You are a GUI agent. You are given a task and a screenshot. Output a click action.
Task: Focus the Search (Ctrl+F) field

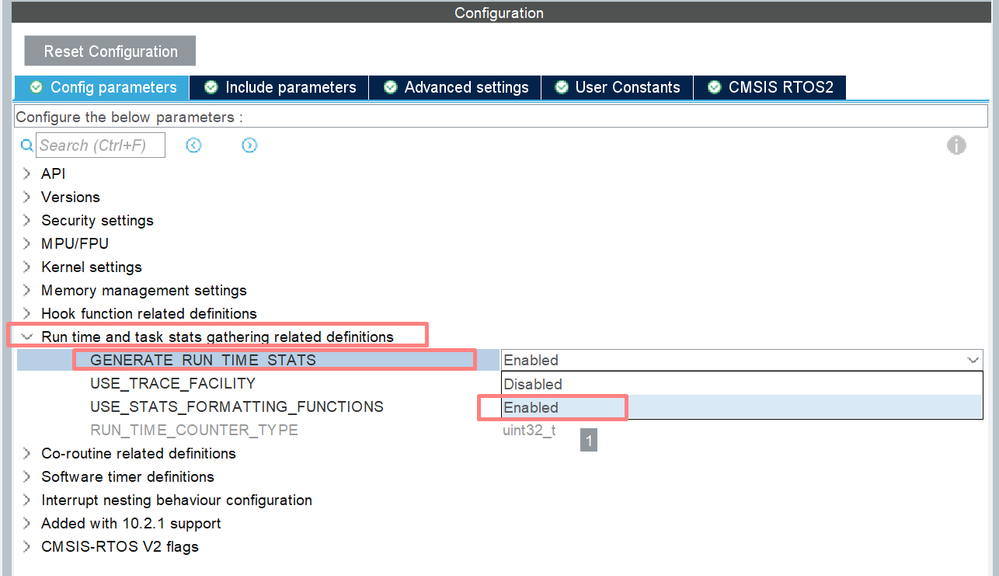(x=101, y=145)
